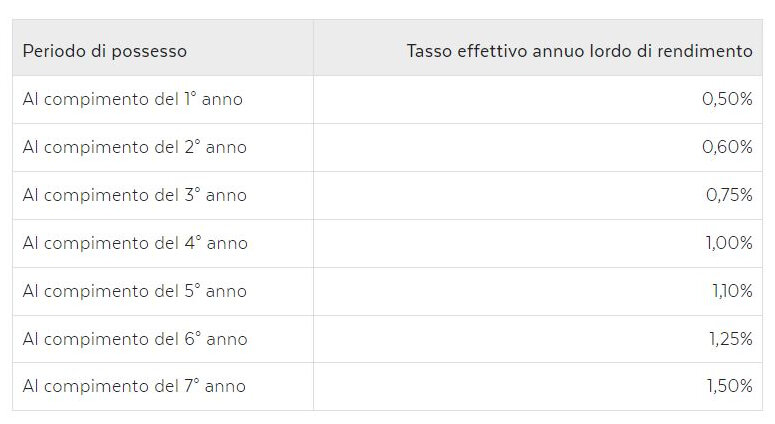The height and width of the screenshot is (424, 775).
Task: Click the word 'Periodo' in the header
Action: pos(54,51)
